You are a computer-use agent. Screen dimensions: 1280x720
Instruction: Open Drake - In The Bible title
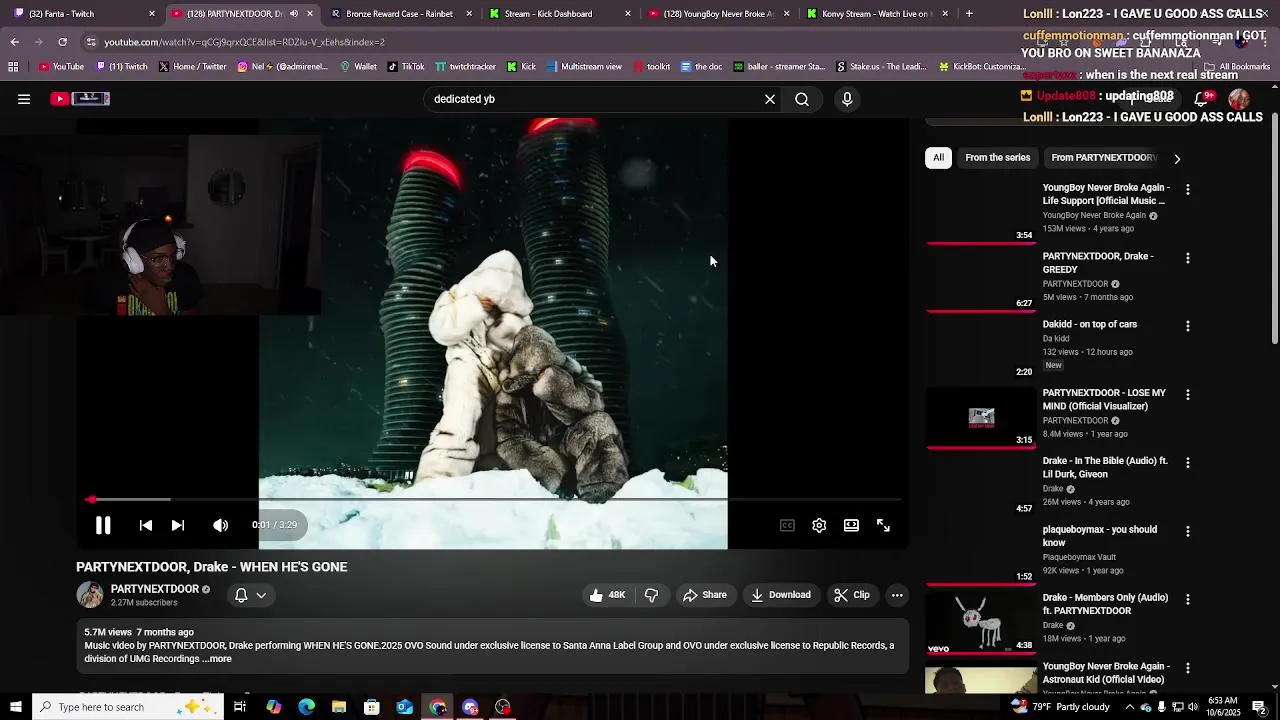[1105, 468]
